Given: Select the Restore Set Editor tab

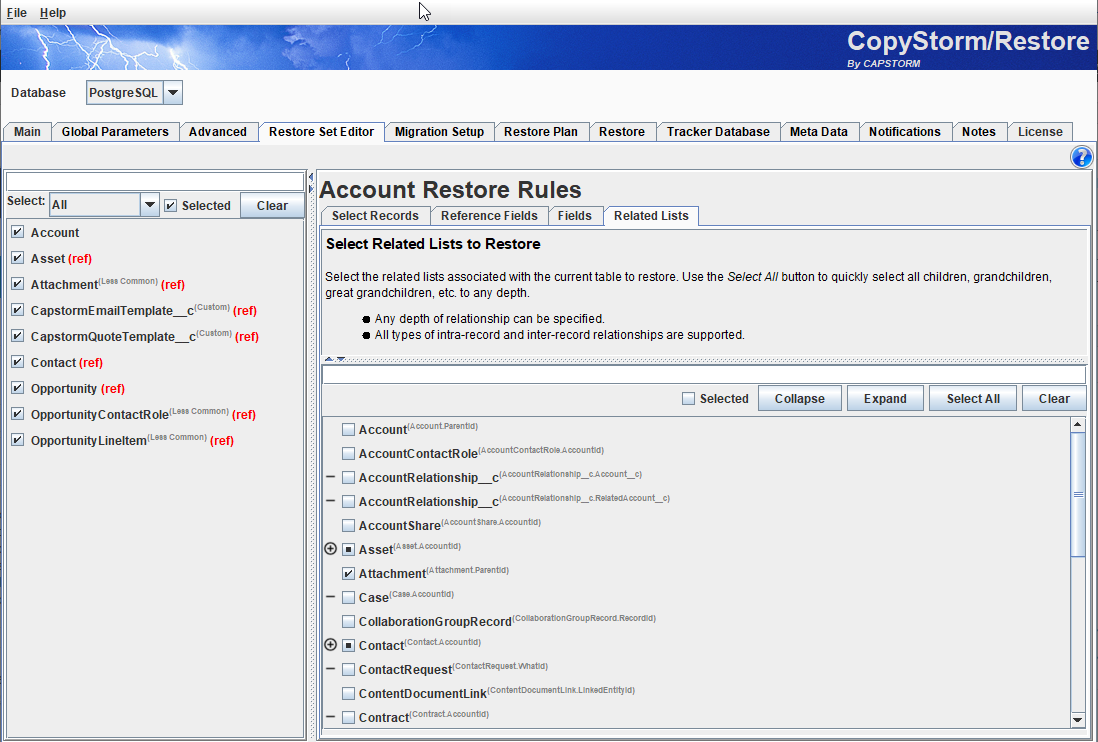Looking at the screenshot, I should (321, 132).
